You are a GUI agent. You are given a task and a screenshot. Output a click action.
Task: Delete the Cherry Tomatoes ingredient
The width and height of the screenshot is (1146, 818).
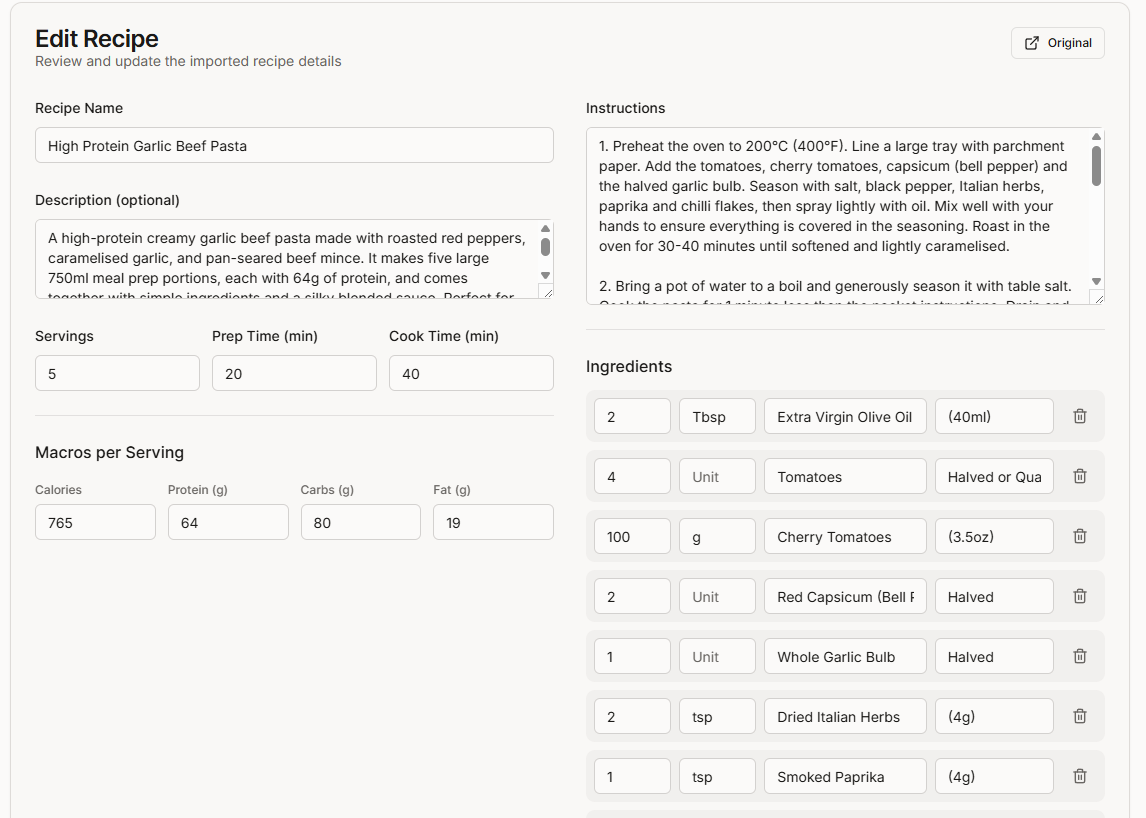point(1080,536)
